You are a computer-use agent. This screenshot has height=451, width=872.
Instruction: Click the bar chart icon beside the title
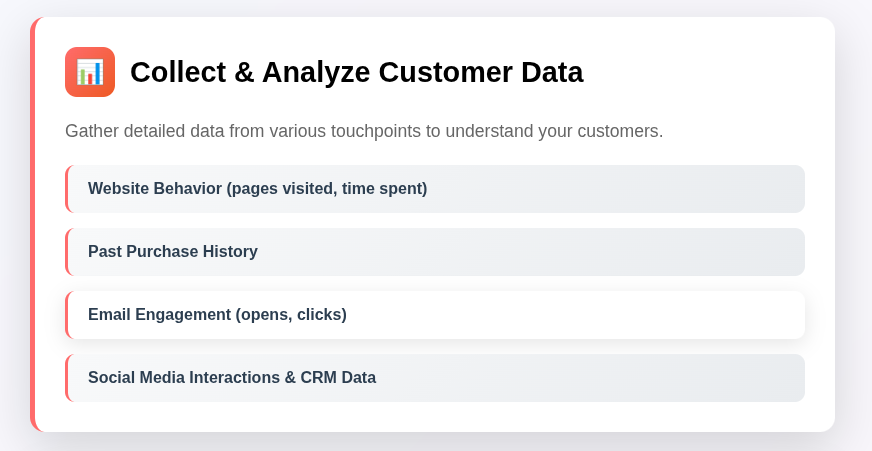pos(90,72)
